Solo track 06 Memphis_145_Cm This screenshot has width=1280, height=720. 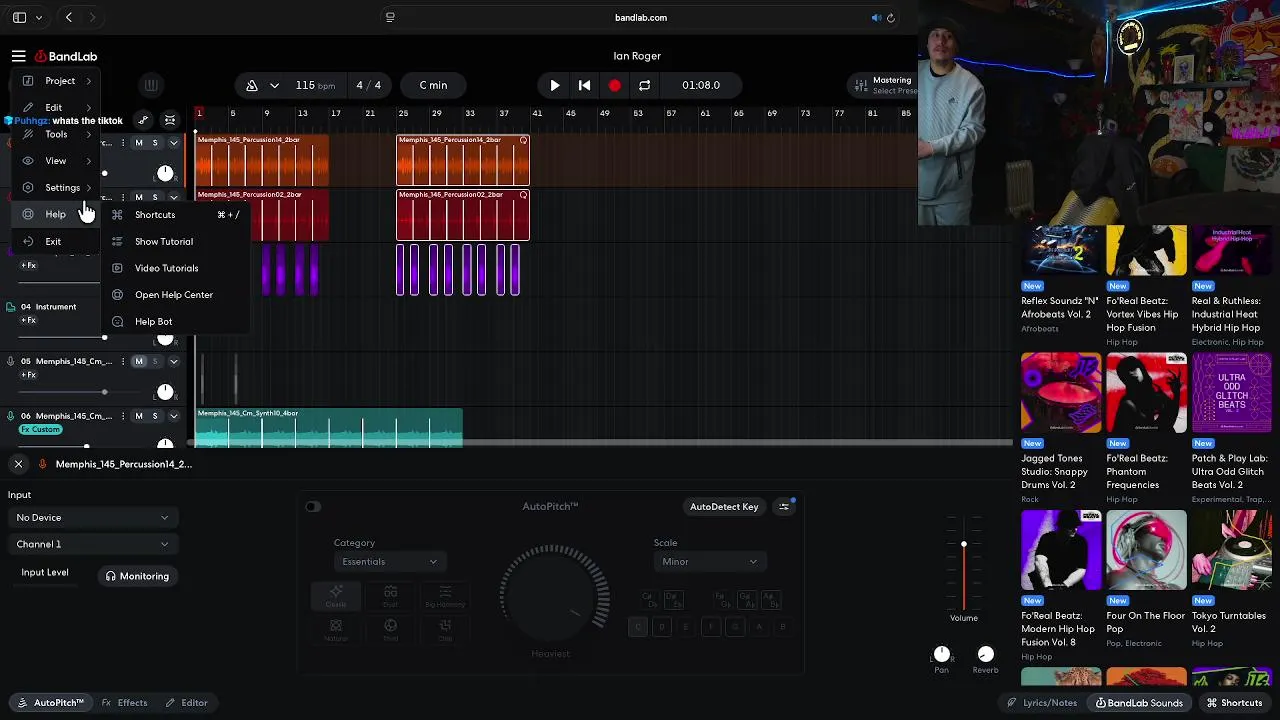coord(154,416)
